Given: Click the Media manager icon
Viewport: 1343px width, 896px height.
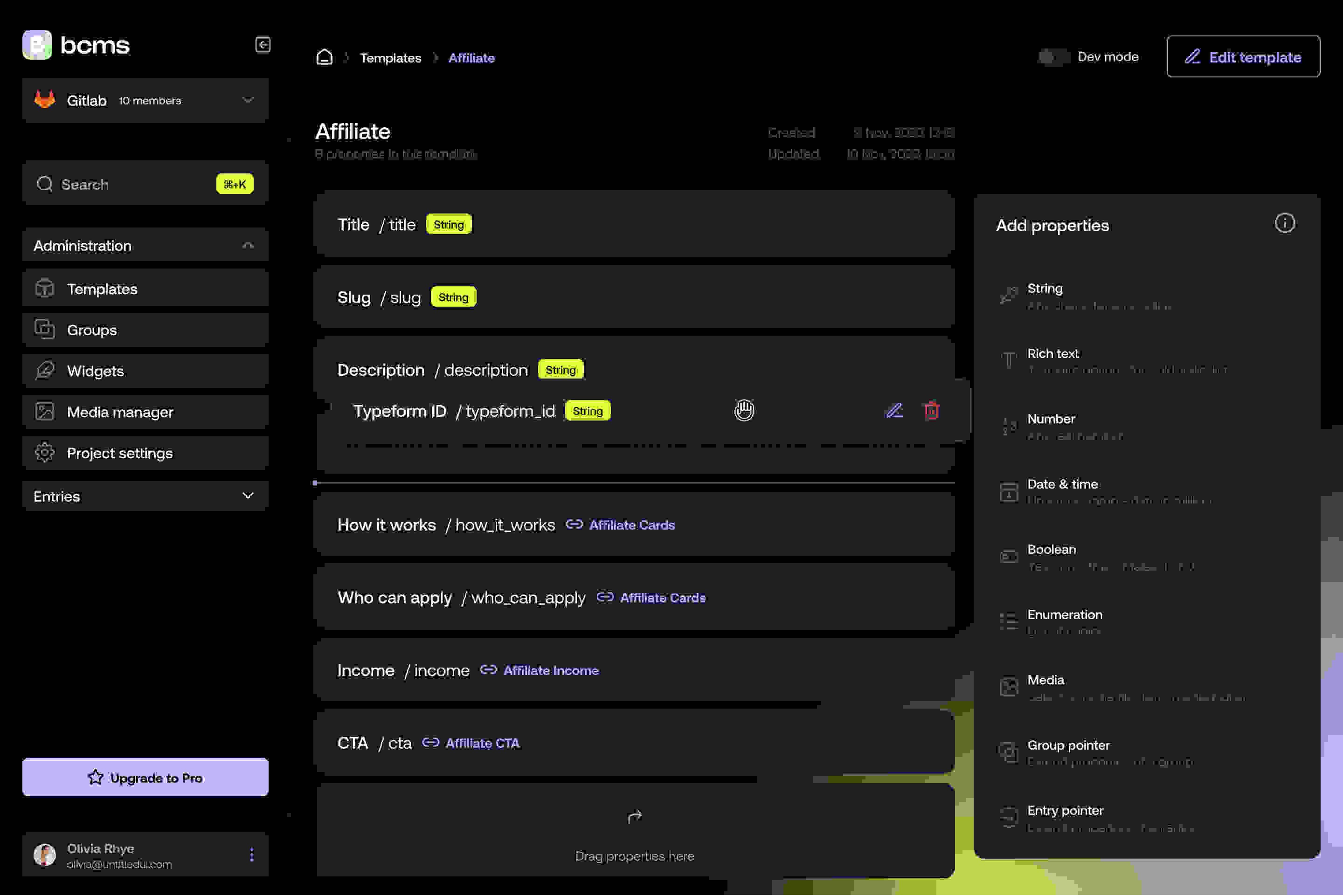Looking at the screenshot, I should 44,411.
